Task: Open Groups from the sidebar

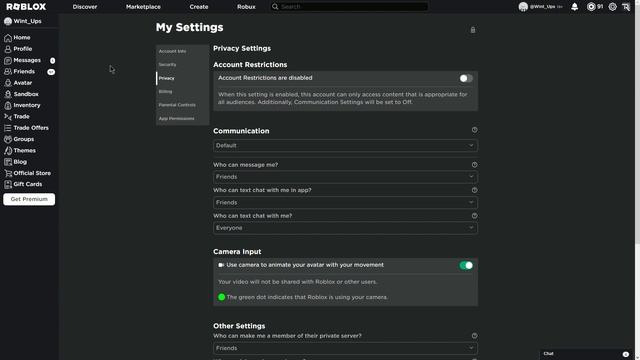Action: point(19,139)
